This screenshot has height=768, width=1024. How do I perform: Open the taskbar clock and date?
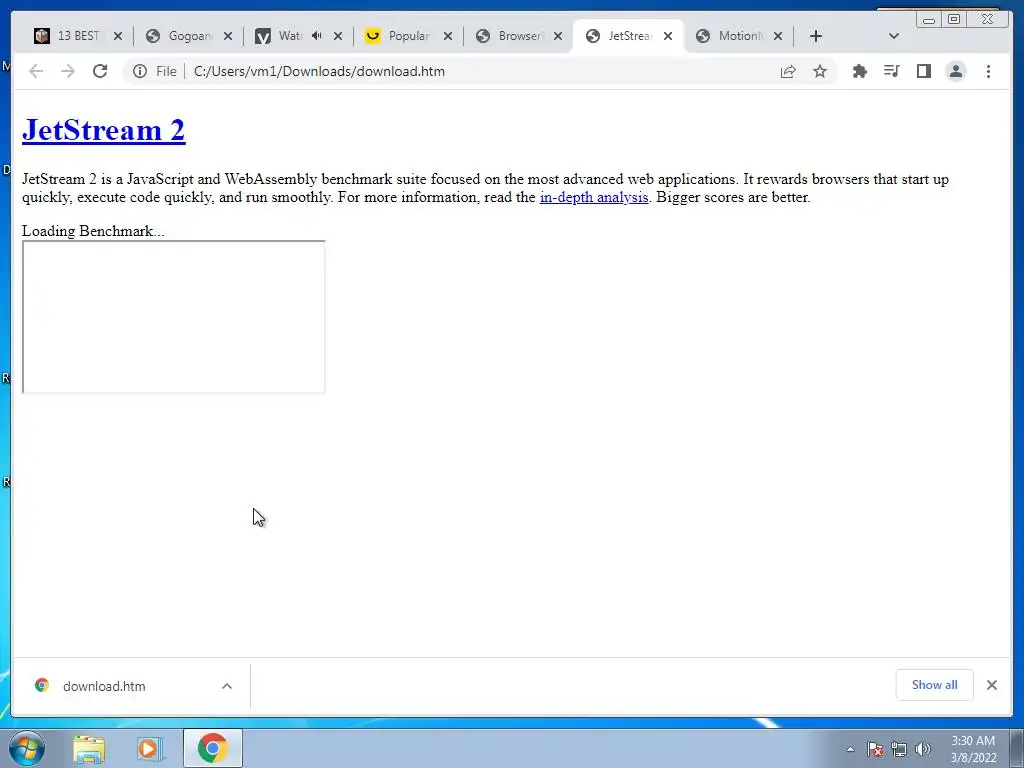click(x=973, y=749)
